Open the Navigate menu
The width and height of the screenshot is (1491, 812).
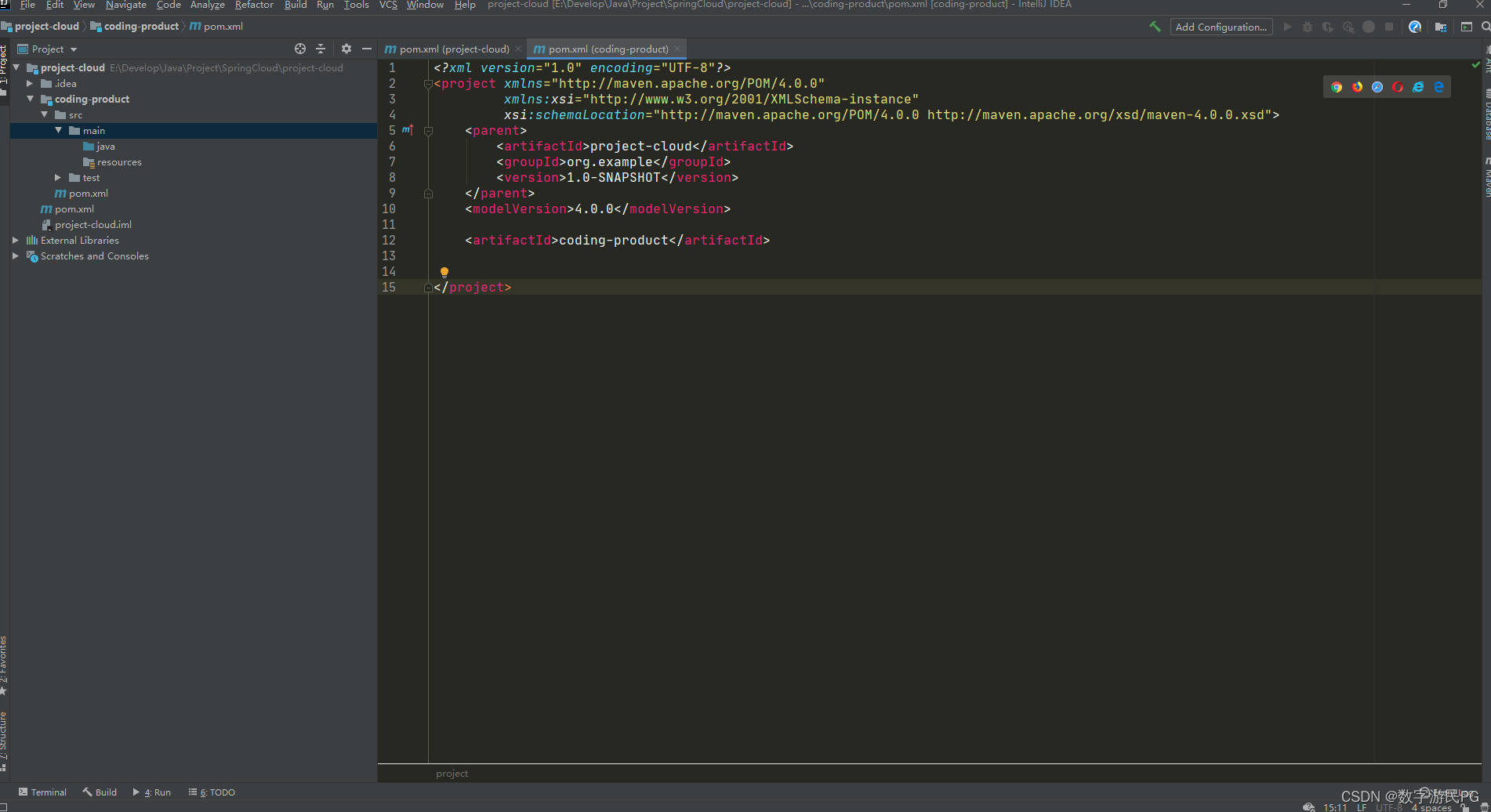pyautogui.click(x=126, y=5)
